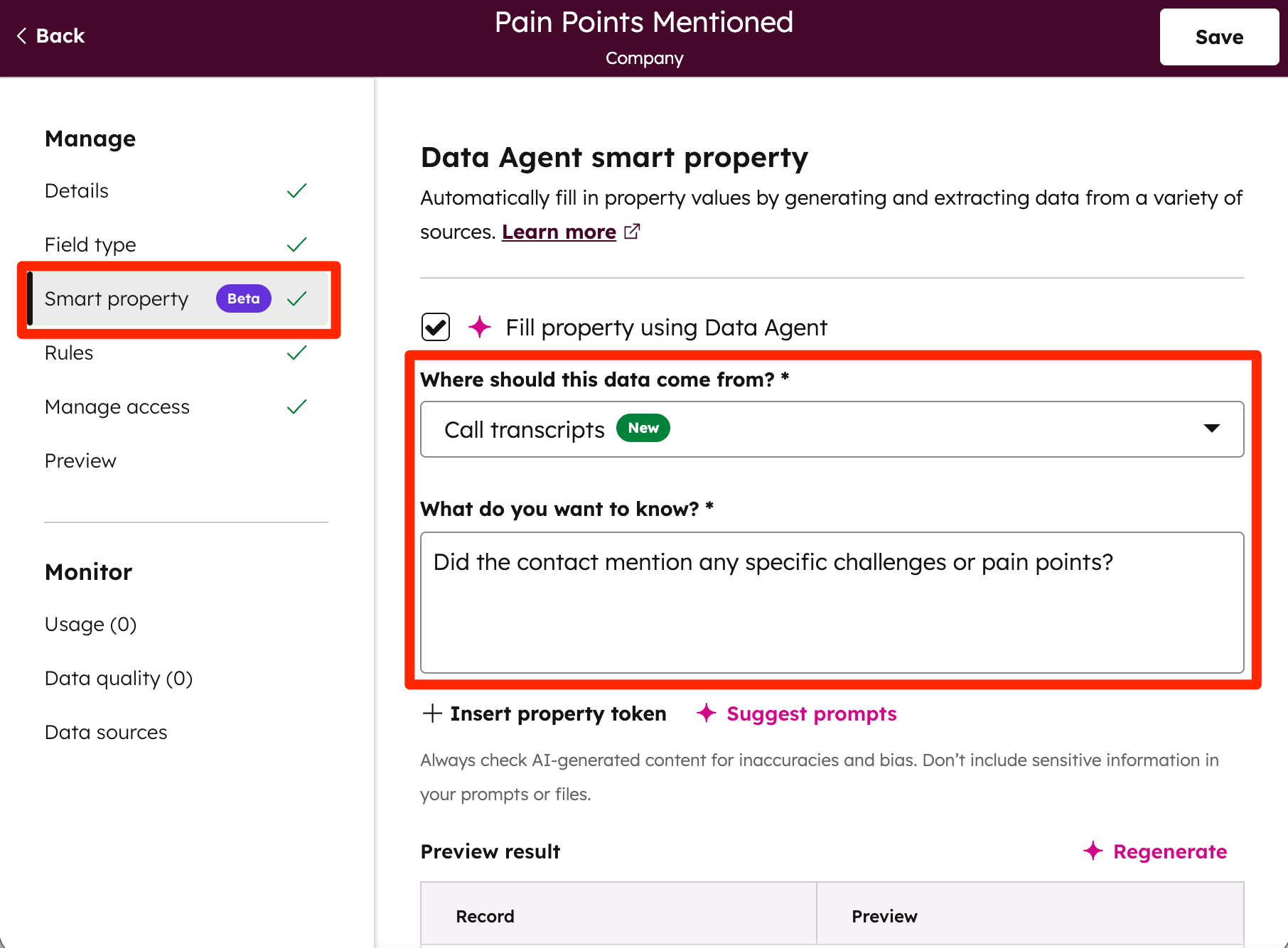Click the Record column header in Preview result
Viewport: 1288px width, 948px height.
click(484, 915)
